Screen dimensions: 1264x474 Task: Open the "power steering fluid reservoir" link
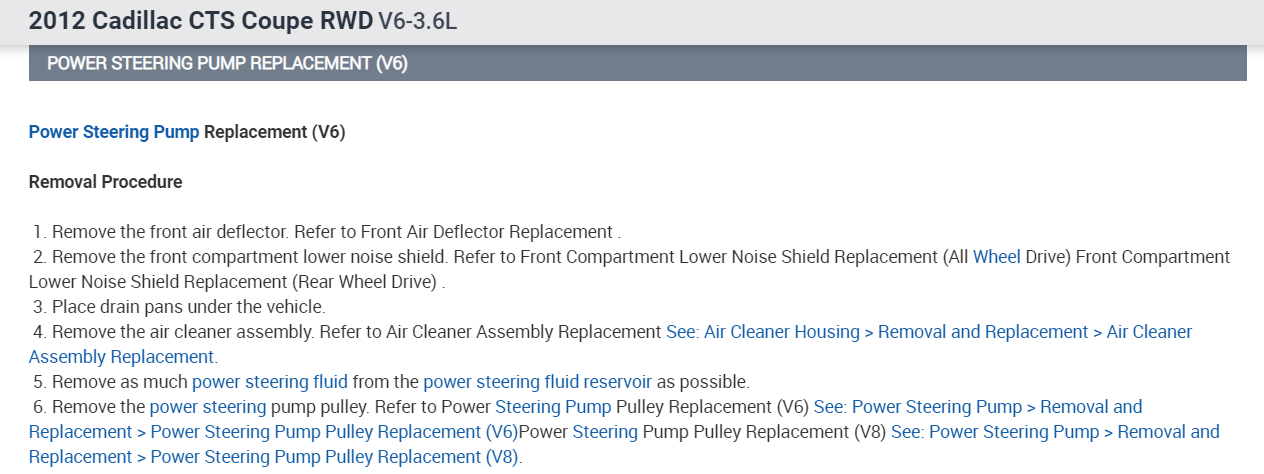point(537,382)
